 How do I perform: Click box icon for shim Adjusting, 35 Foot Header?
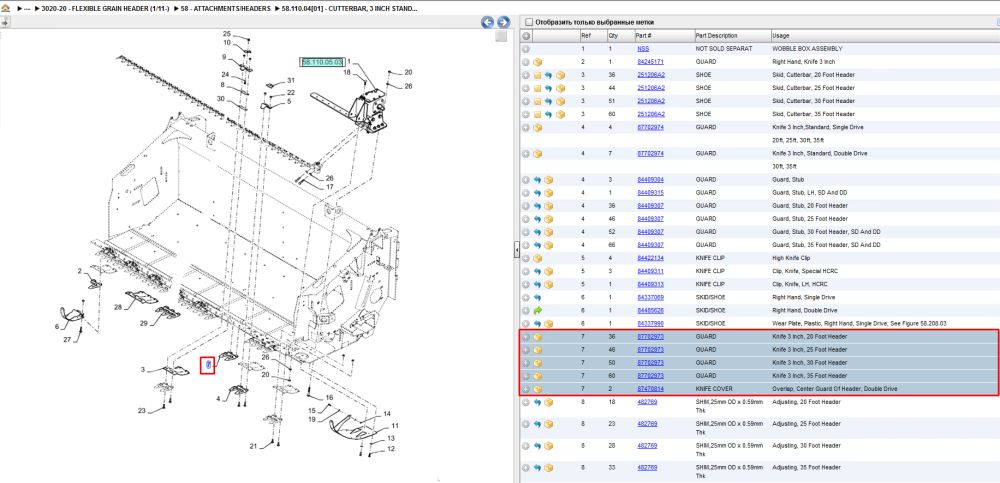(x=548, y=468)
